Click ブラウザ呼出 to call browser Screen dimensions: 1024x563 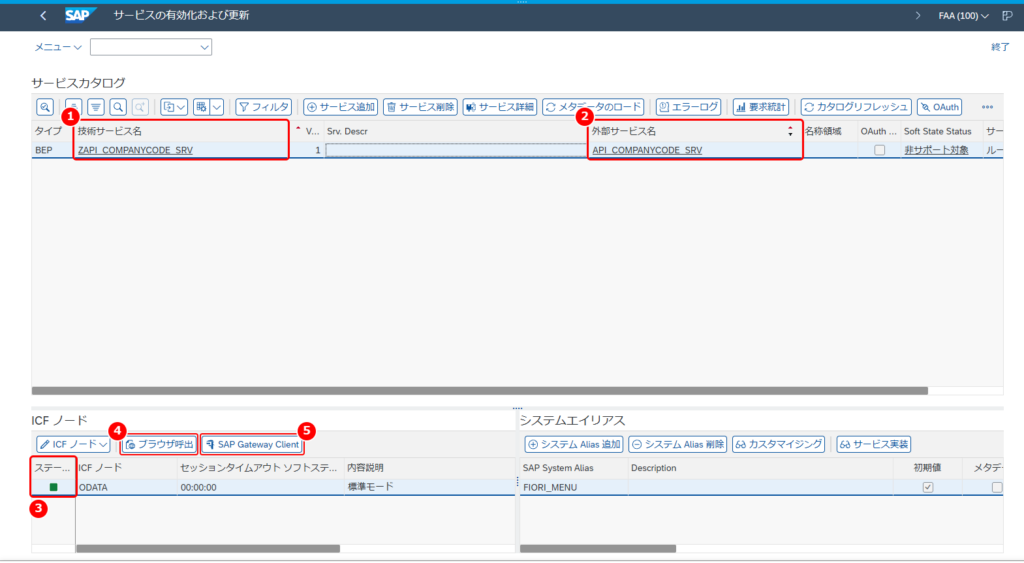pos(159,445)
